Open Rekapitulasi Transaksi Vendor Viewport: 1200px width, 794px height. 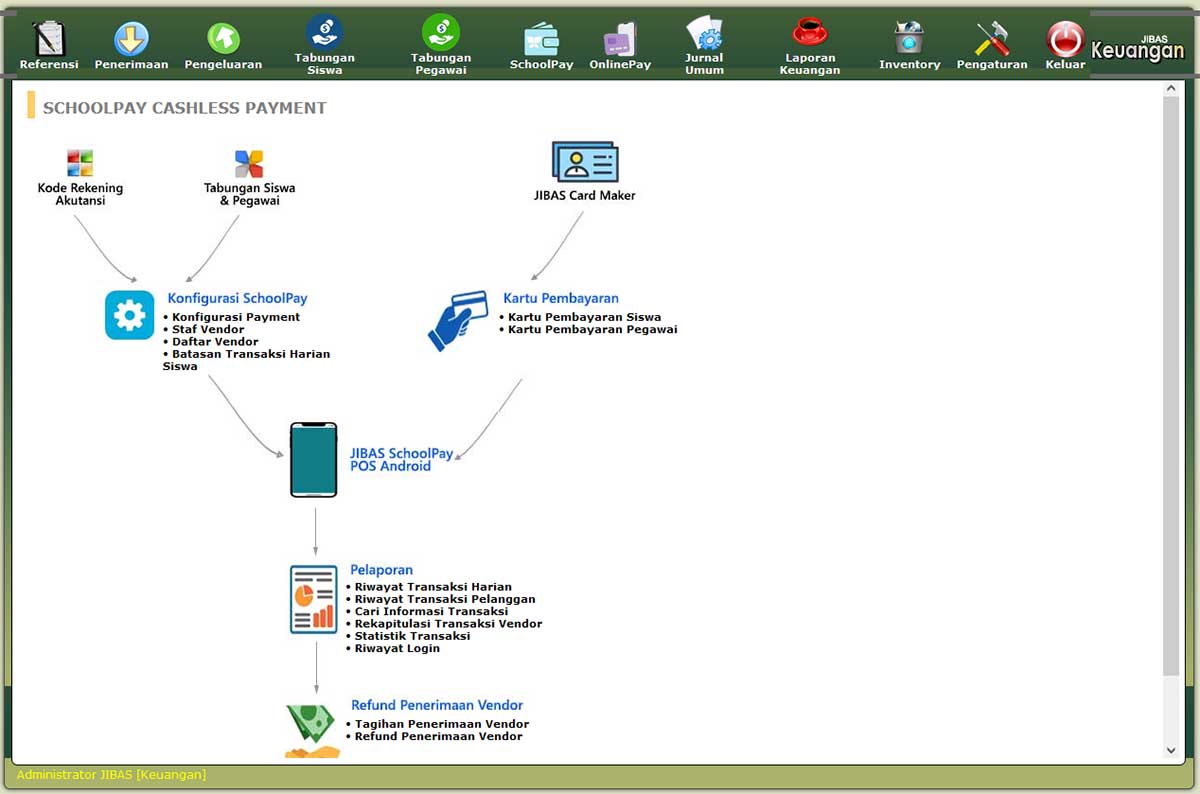pyautogui.click(x=448, y=624)
